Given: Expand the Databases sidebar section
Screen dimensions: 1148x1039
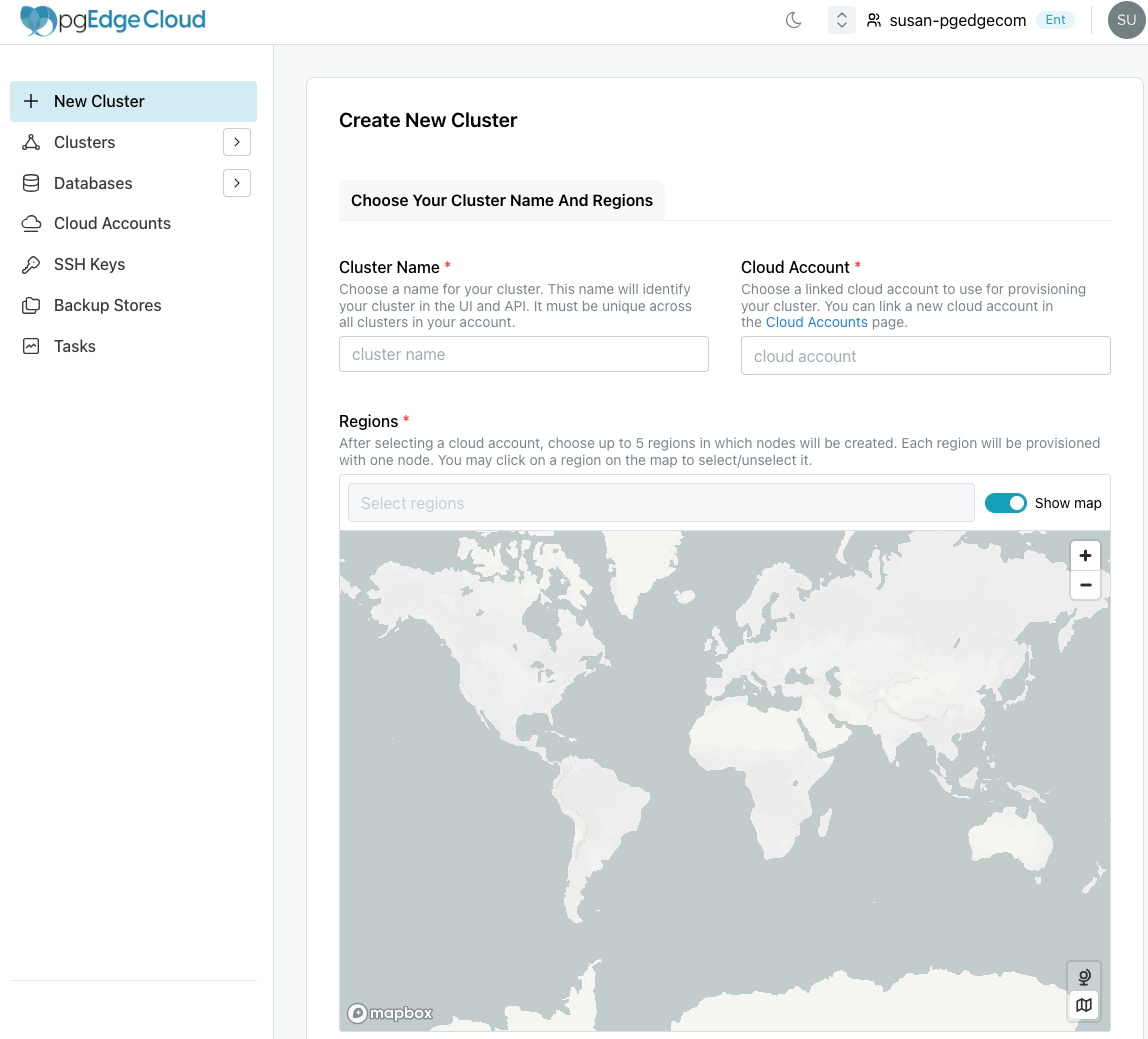Looking at the screenshot, I should 236,183.
